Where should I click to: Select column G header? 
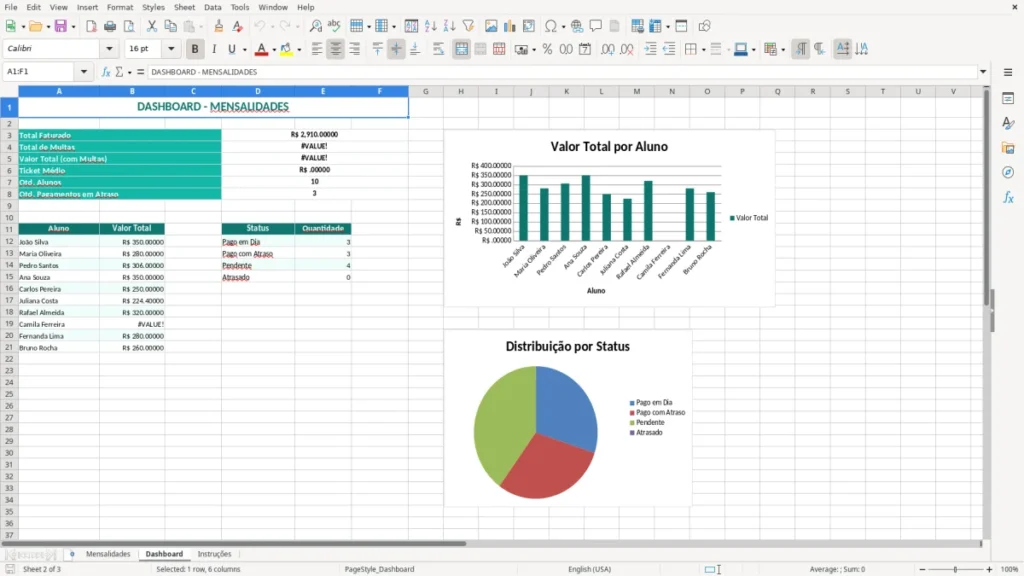pos(426,91)
